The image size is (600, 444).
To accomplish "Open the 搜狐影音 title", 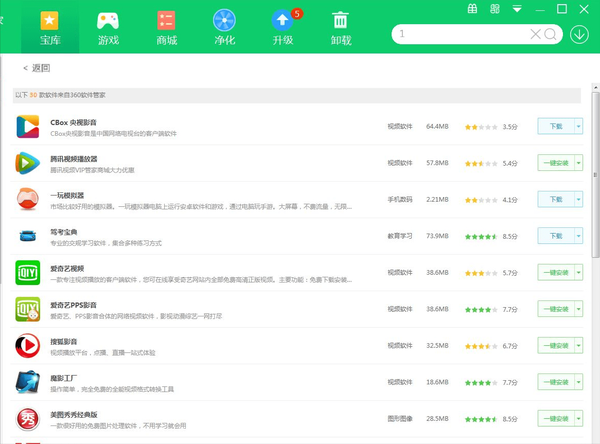I will pyautogui.click(x=64, y=341).
